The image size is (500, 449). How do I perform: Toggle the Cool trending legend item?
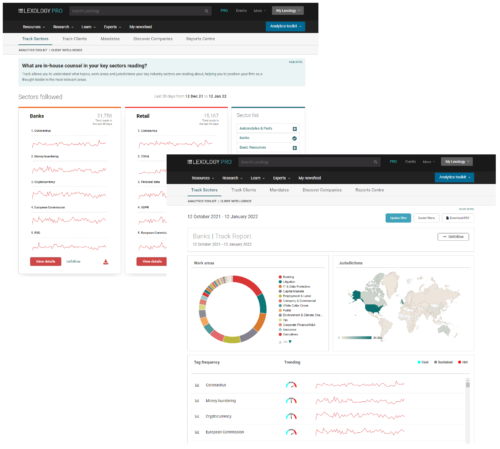point(423,362)
